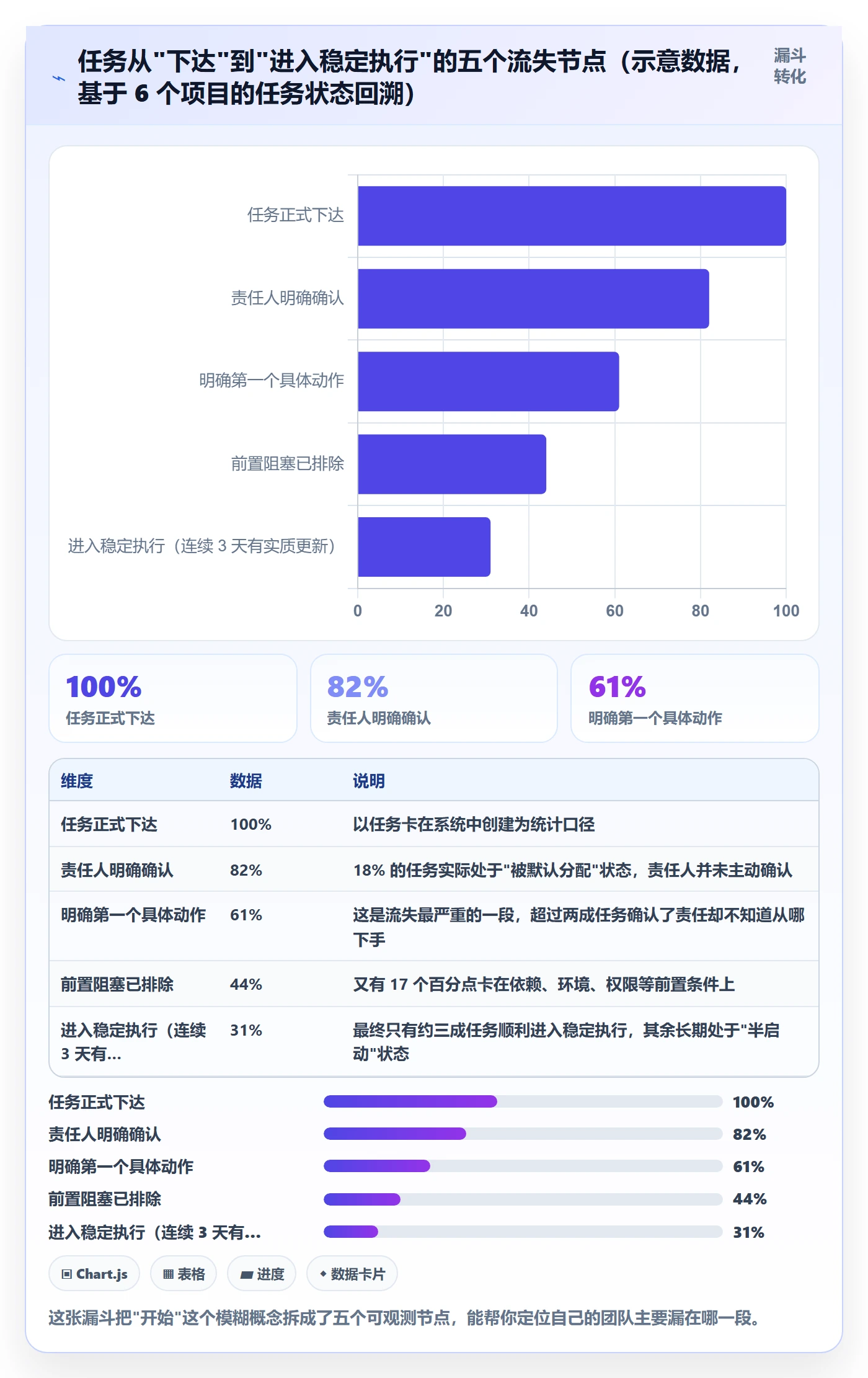868x1378 pixels.
Task: Click the 表格 tag chip
Action: pos(184,1274)
